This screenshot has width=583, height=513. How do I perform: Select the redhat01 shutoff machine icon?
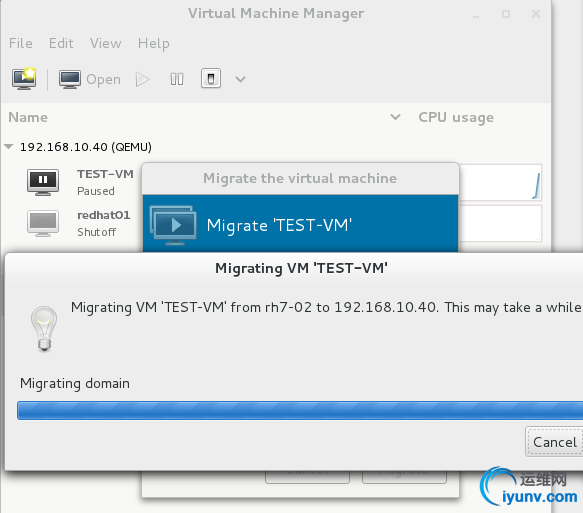(x=43, y=223)
